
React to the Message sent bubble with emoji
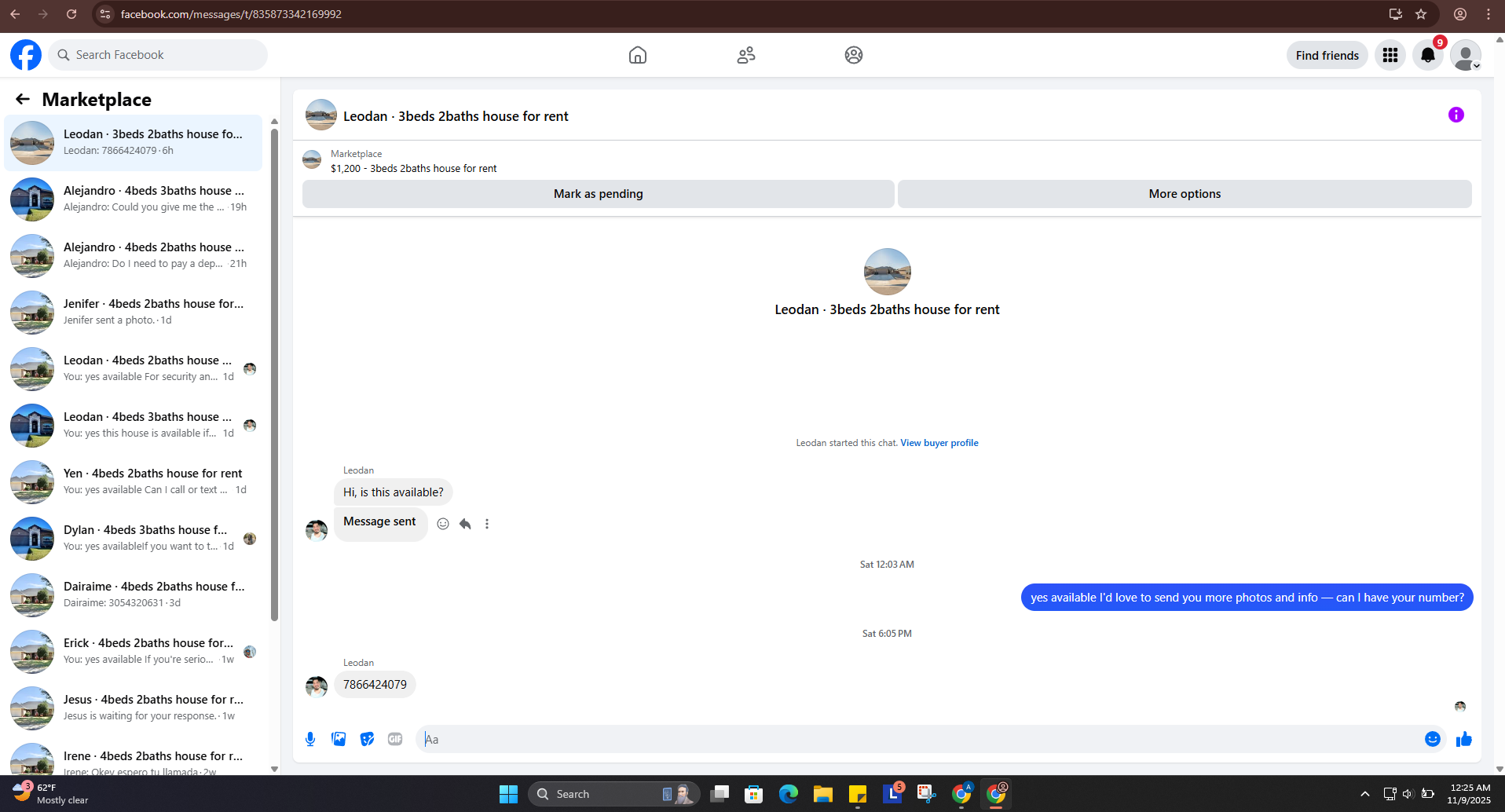click(x=443, y=524)
